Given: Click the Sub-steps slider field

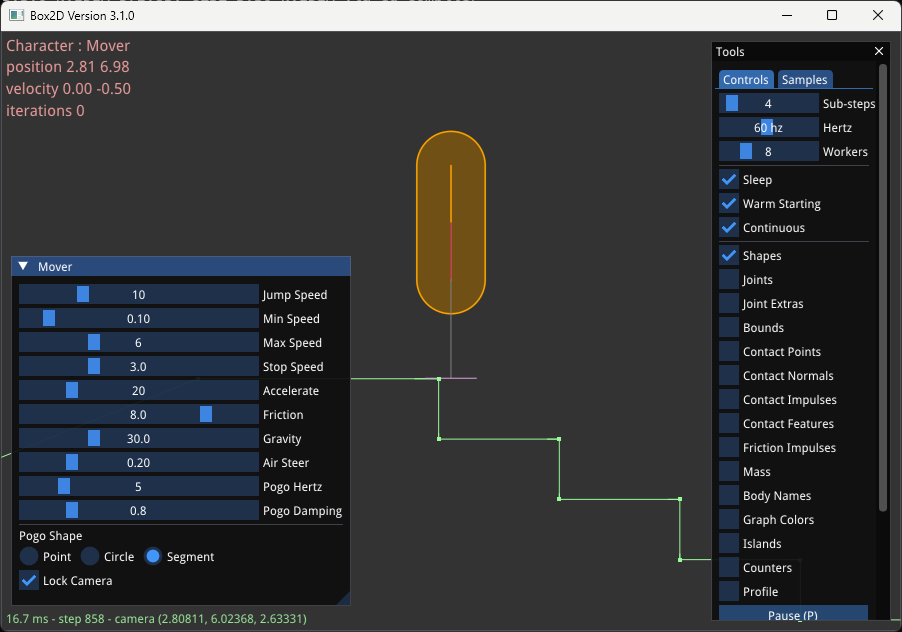Looking at the screenshot, I should point(768,104).
